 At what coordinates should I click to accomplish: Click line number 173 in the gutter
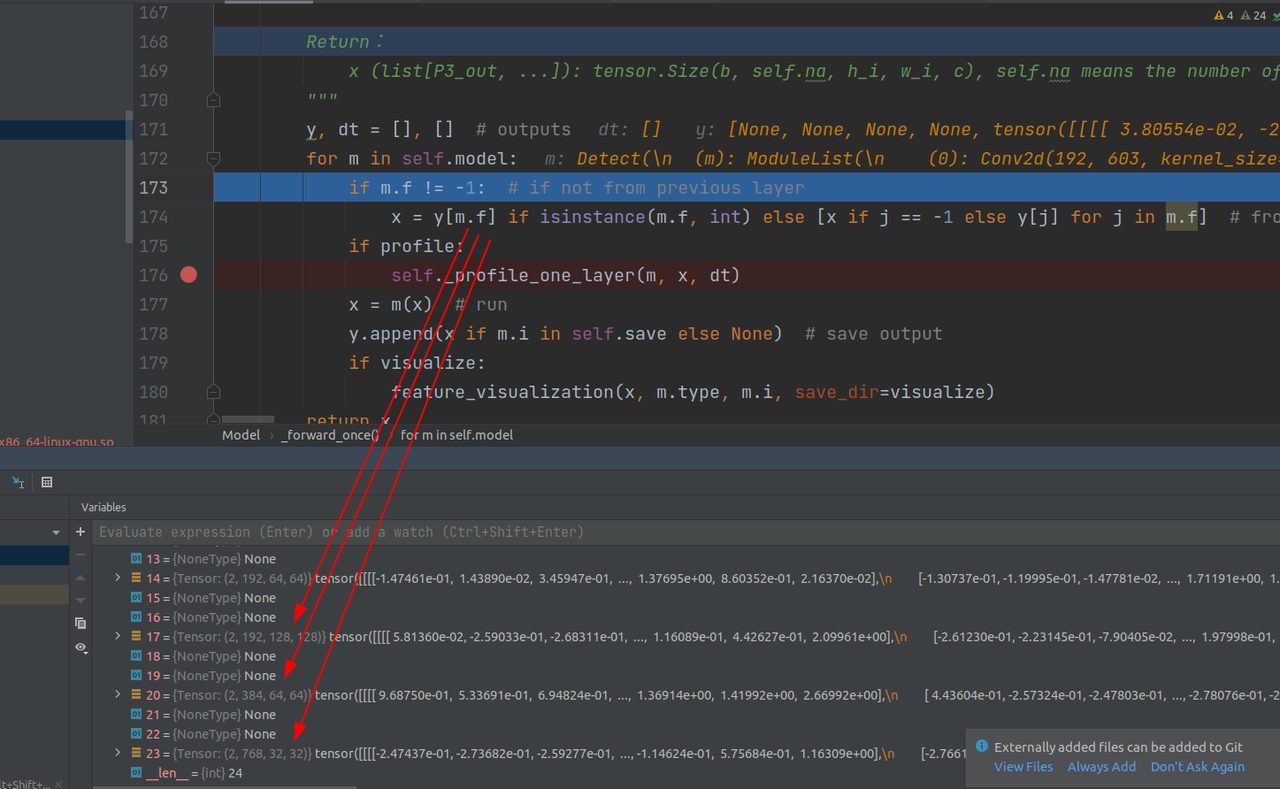(x=153, y=187)
